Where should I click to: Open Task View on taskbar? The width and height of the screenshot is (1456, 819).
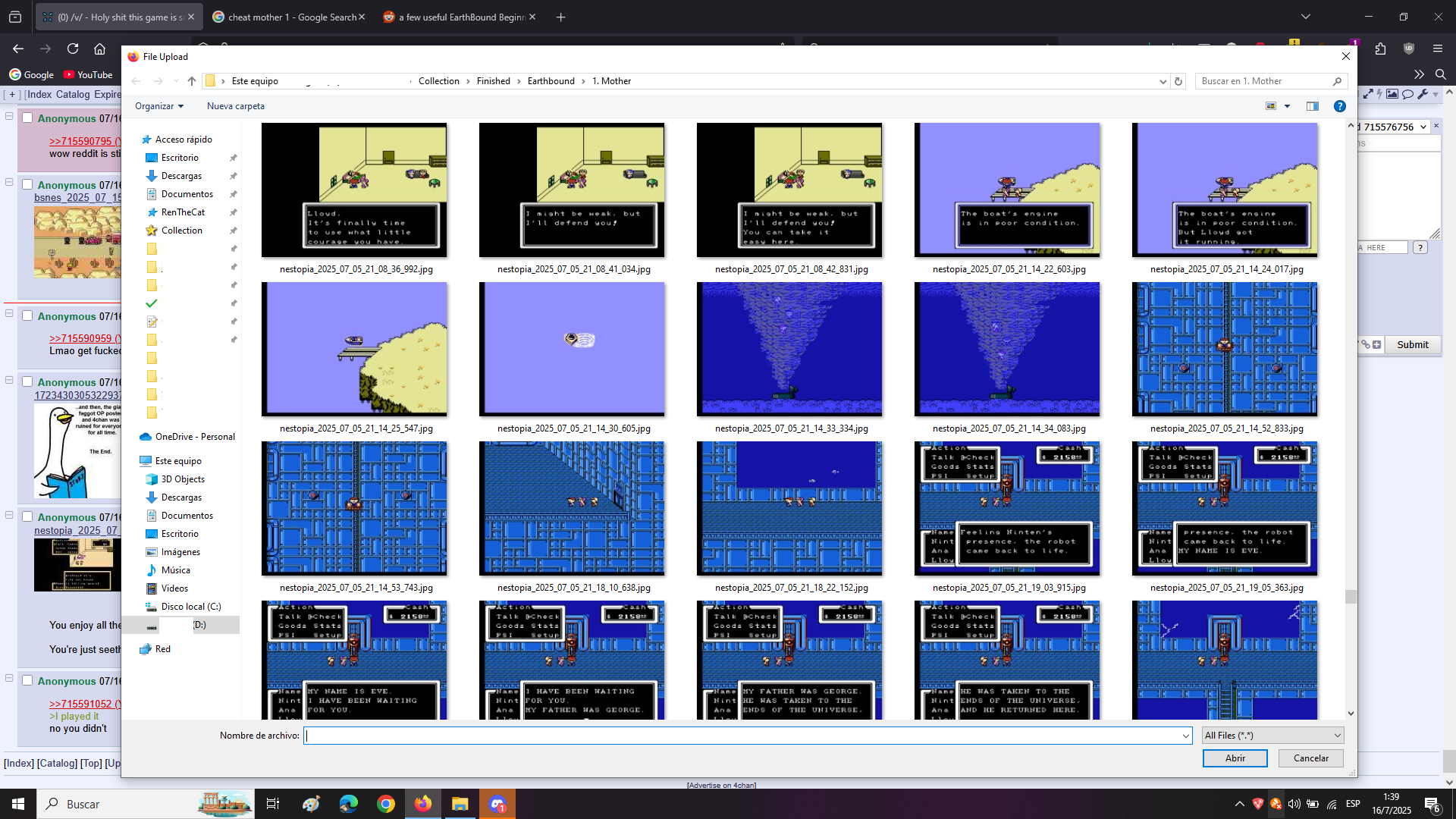click(273, 804)
